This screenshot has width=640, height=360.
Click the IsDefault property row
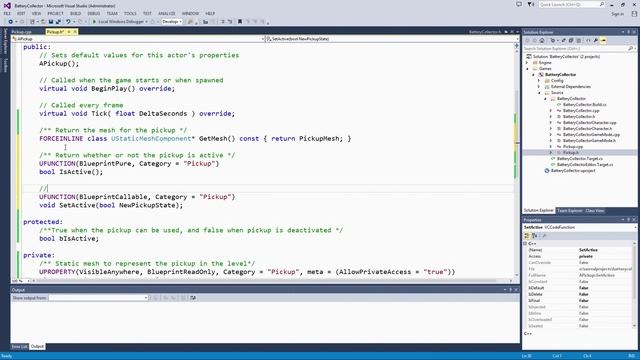point(579,288)
